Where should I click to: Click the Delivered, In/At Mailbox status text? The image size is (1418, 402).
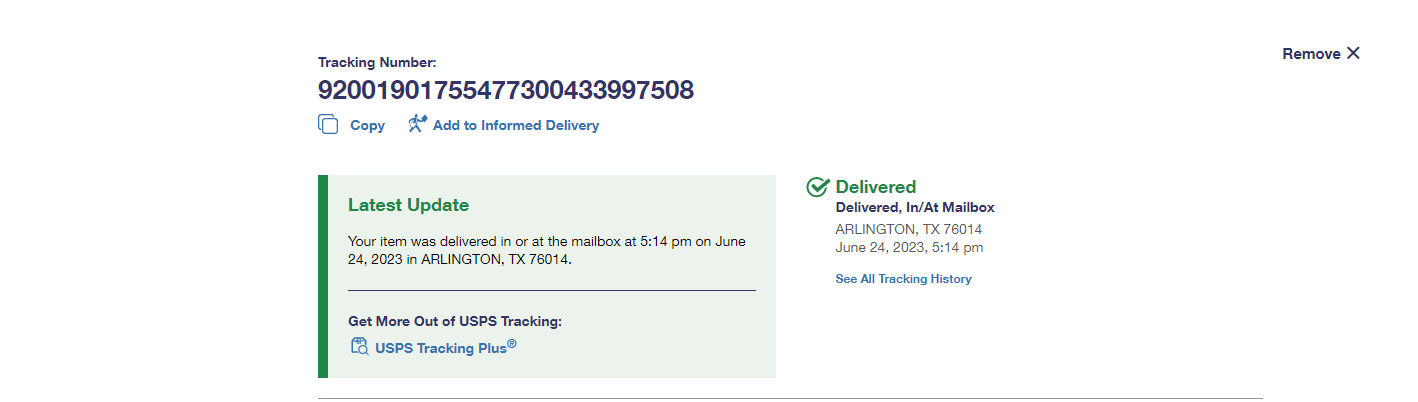[914, 208]
